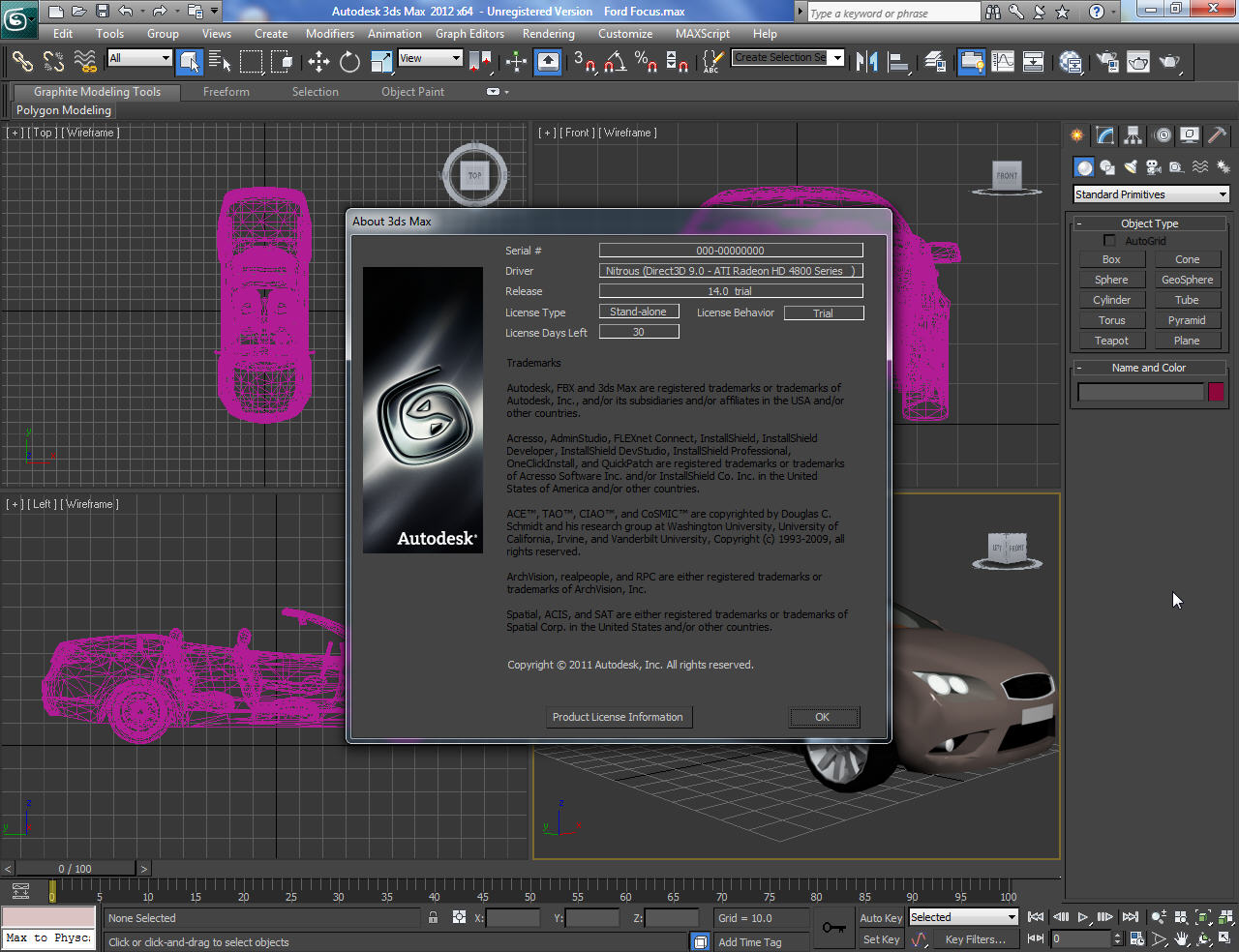Toggle 3D Snaps icon

[585, 62]
